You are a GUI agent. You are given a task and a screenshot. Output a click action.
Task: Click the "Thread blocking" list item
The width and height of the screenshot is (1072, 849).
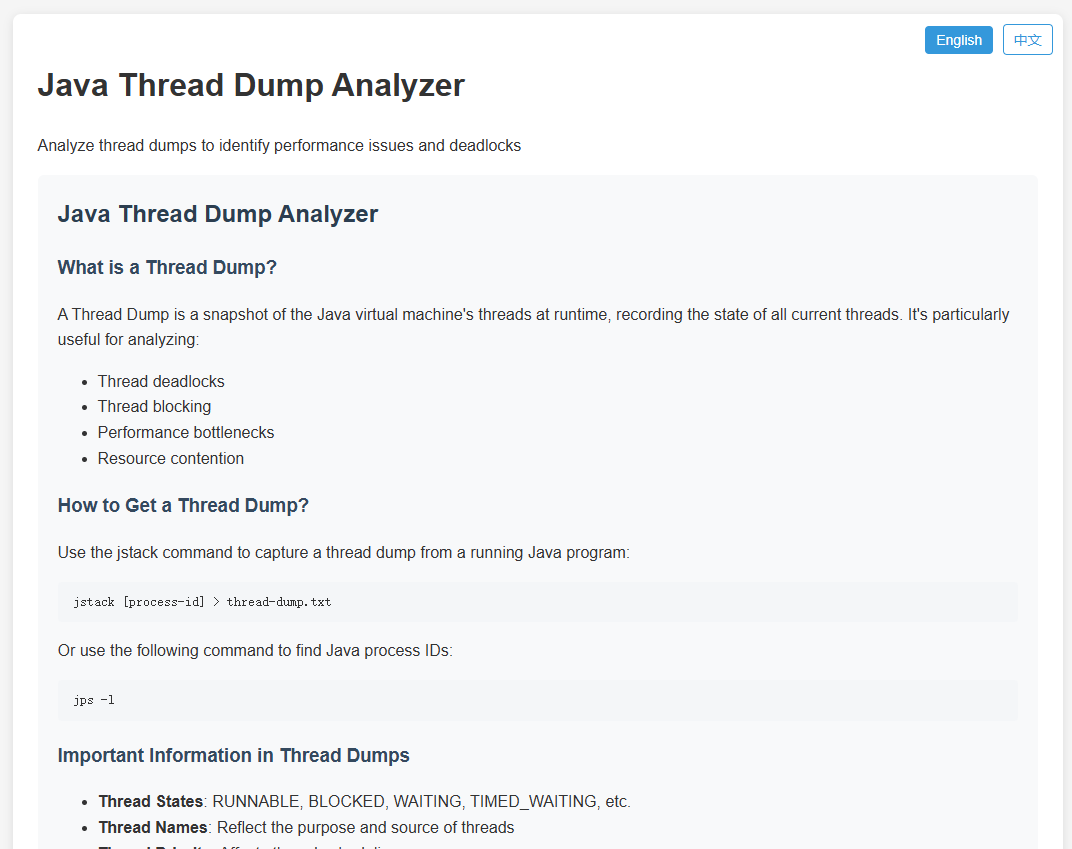click(x=154, y=406)
